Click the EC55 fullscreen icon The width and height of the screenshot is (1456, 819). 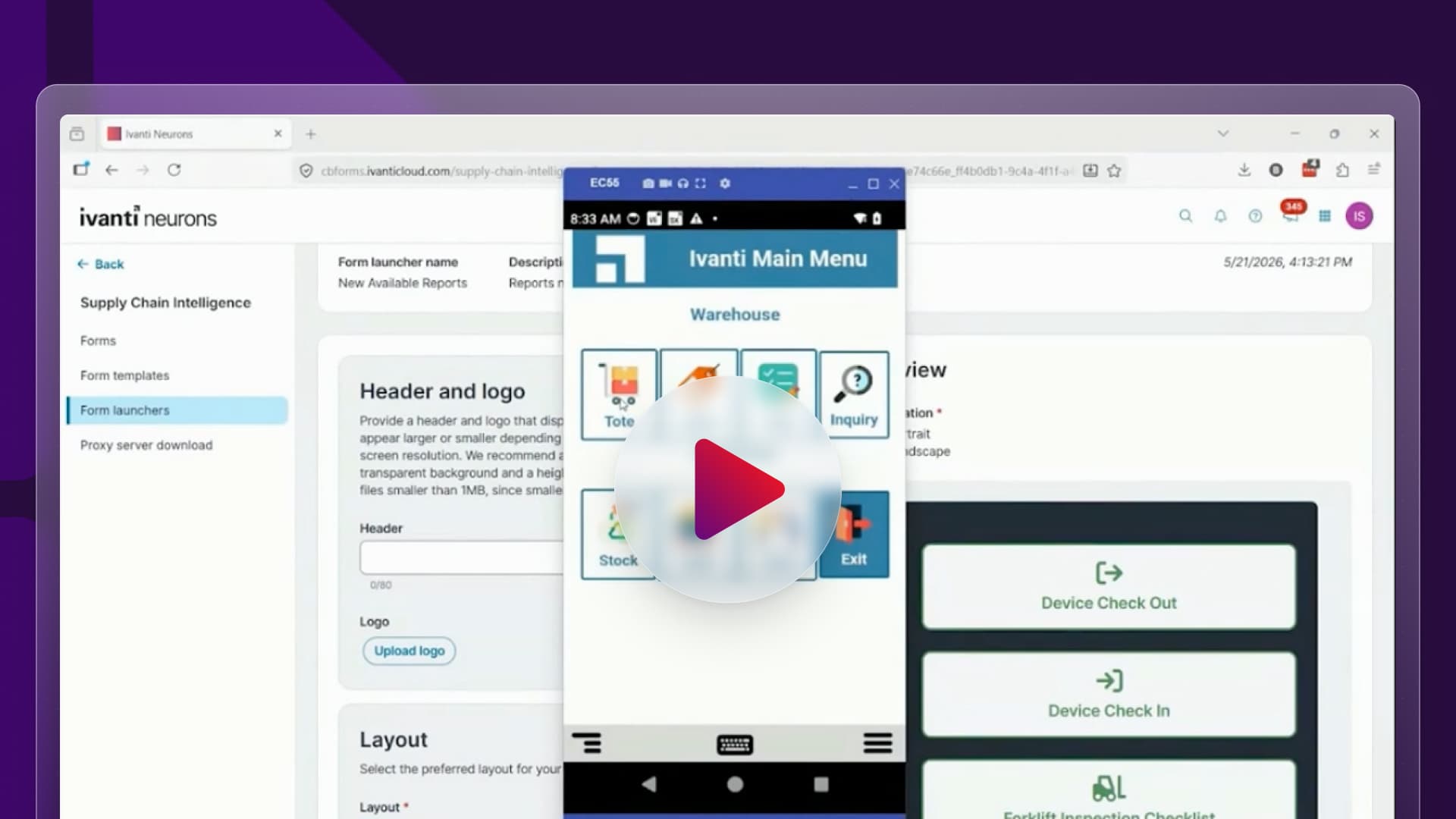701,184
